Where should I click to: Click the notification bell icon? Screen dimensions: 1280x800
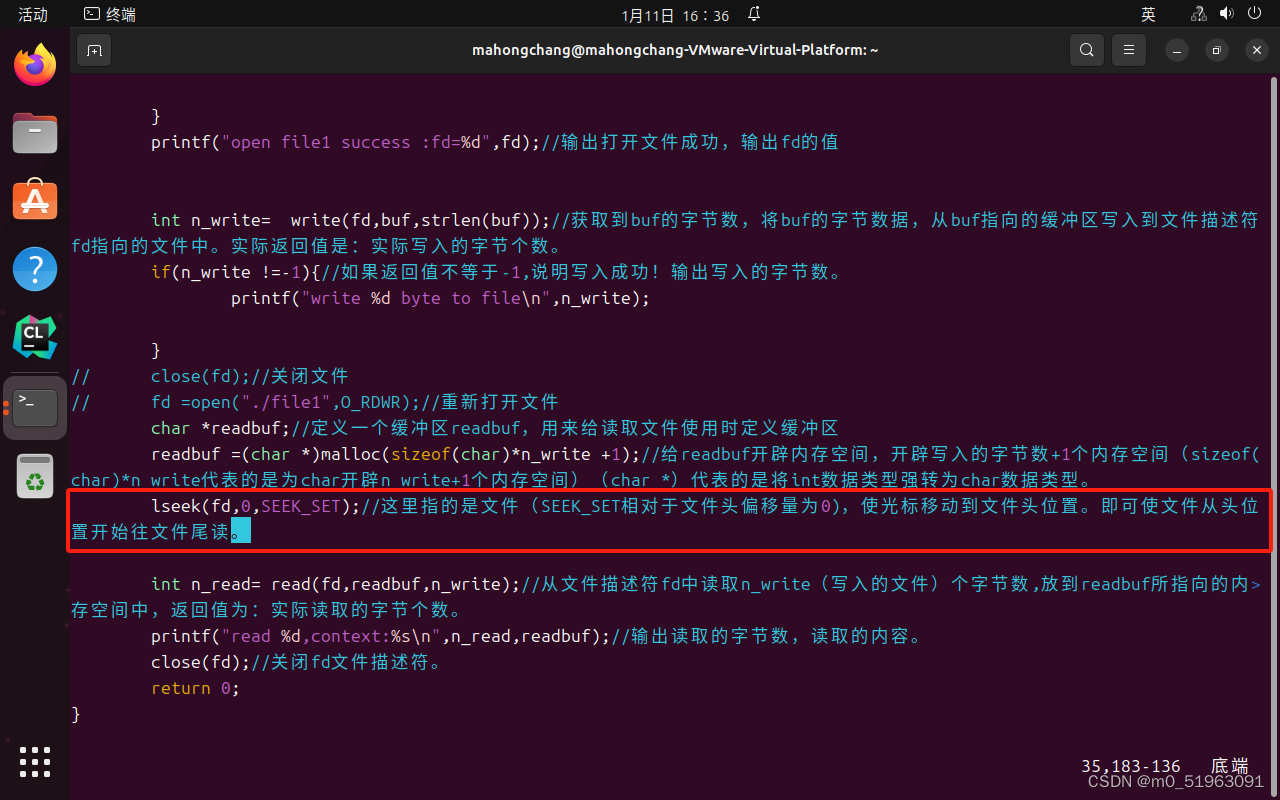pyautogui.click(x=753, y=14)
